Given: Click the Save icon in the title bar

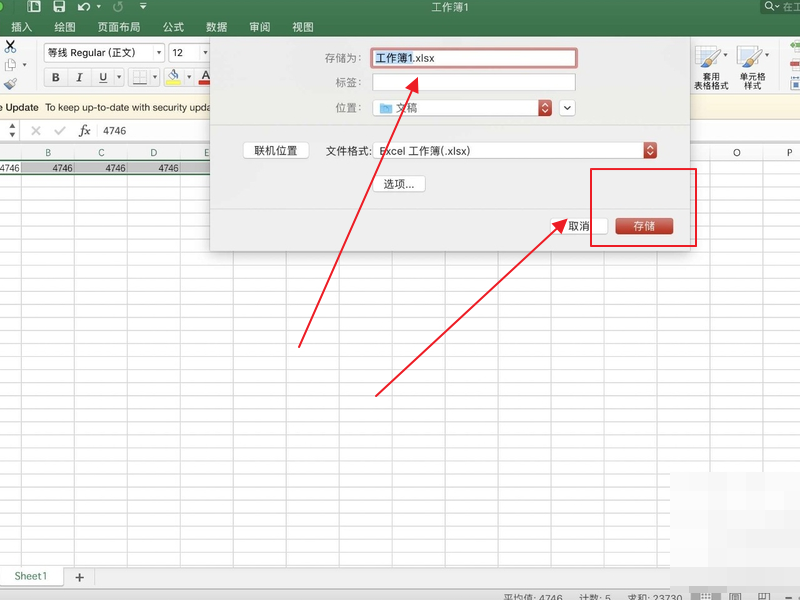Looking at the screenshot, I should coord(59,7).
